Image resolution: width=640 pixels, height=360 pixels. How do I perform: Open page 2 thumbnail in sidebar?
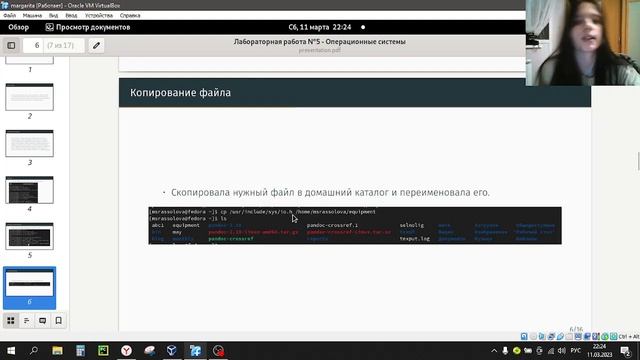29,97
